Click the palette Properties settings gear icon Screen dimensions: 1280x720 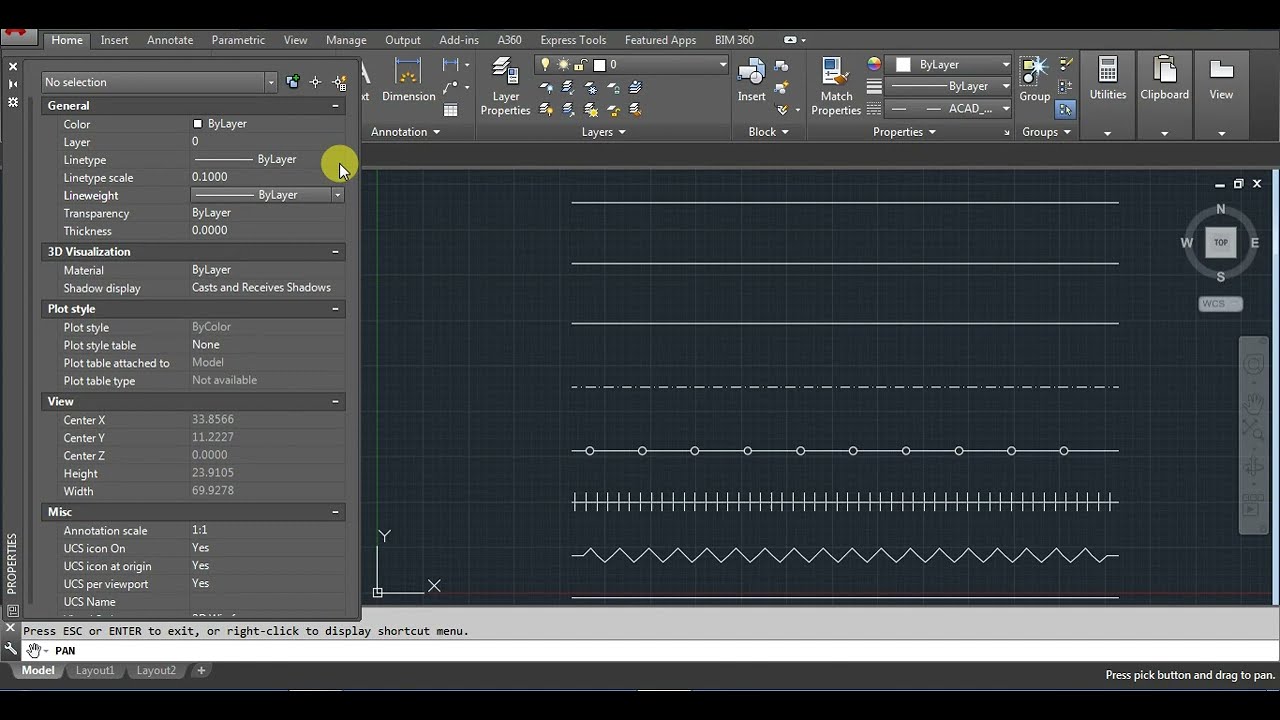(13, 102)
